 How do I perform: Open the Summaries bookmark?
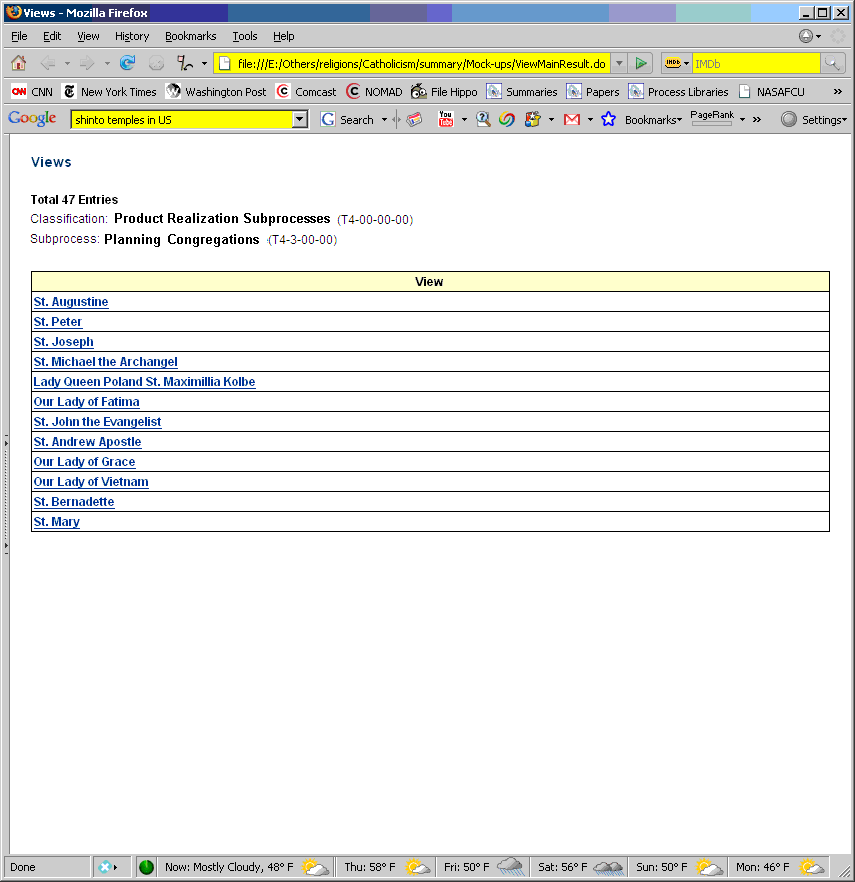coord(521,92)
